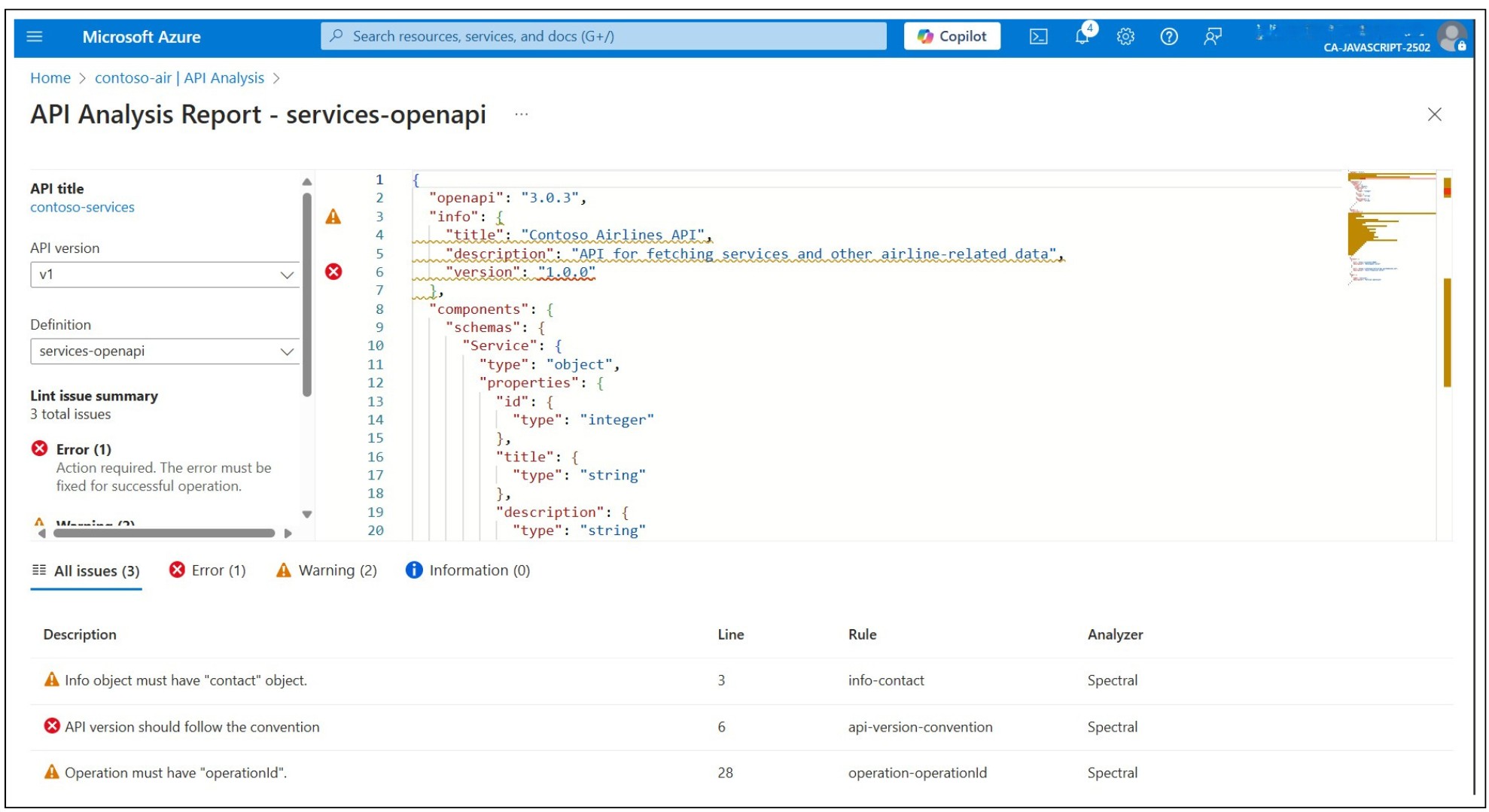Click the blue icon on Information tab
Viewport: 1489px width, 812px height.
pyautogui.click(x=414, y=570)
